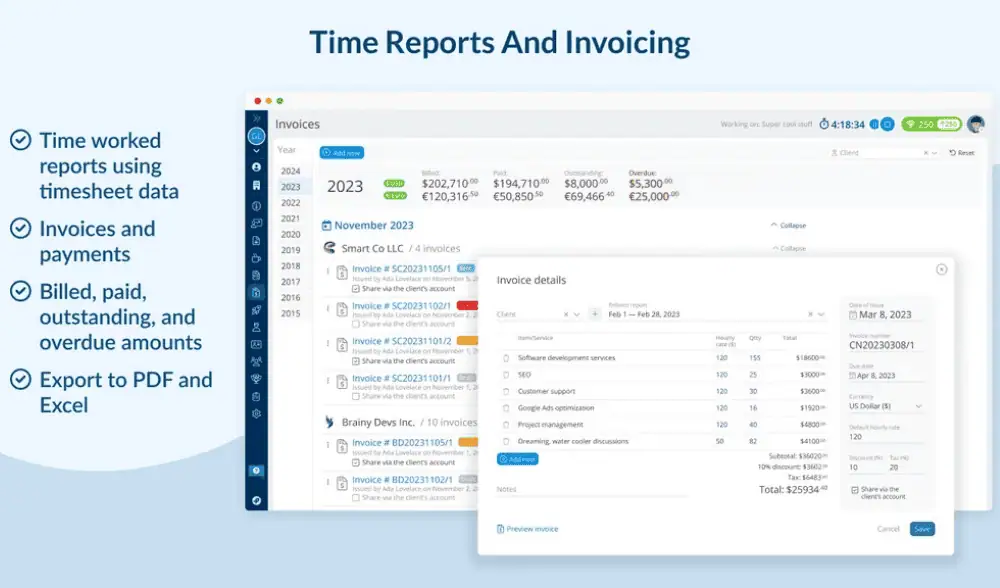
Task: Stop the running work timer
Action: click(887, 124)
